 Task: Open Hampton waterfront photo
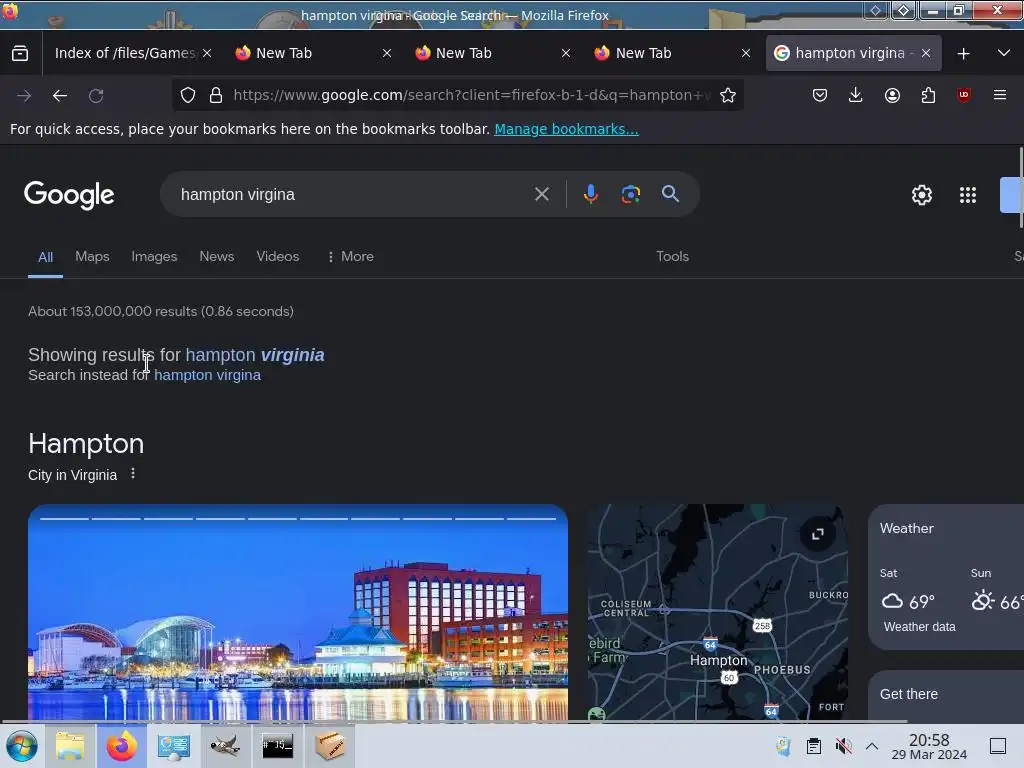(x=298, y=612)
